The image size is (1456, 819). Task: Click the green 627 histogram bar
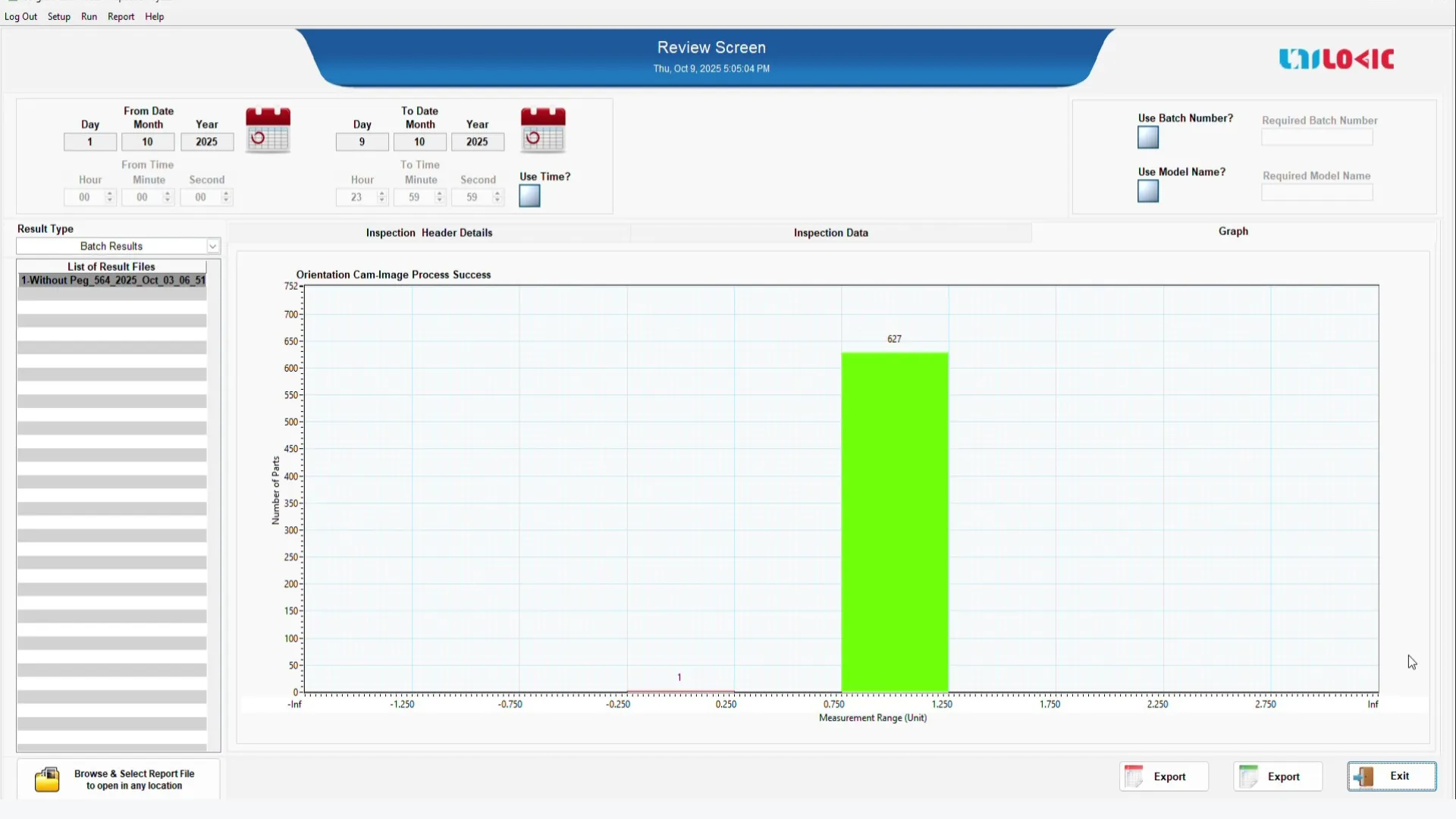(894, 522)
